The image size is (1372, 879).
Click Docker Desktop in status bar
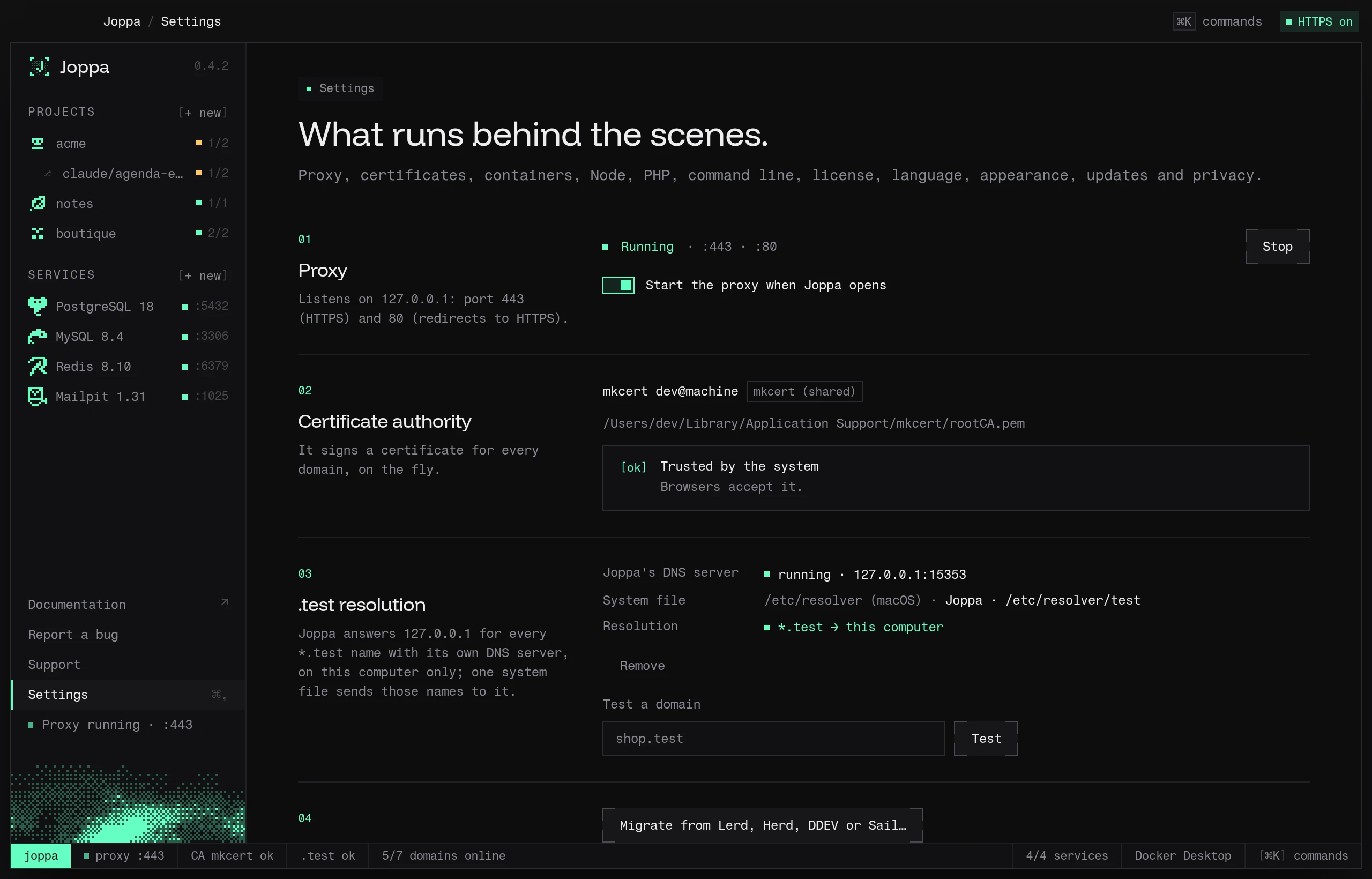[1182, 855]
